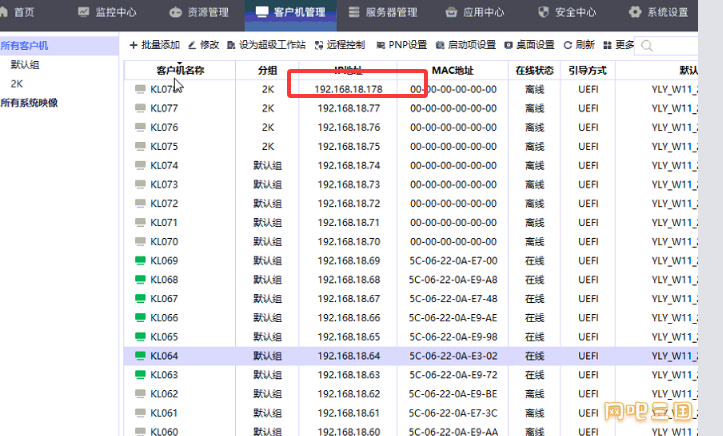Screen dimensions: 723x436
Task: Open 桌面设置
Action: [529, 45]
